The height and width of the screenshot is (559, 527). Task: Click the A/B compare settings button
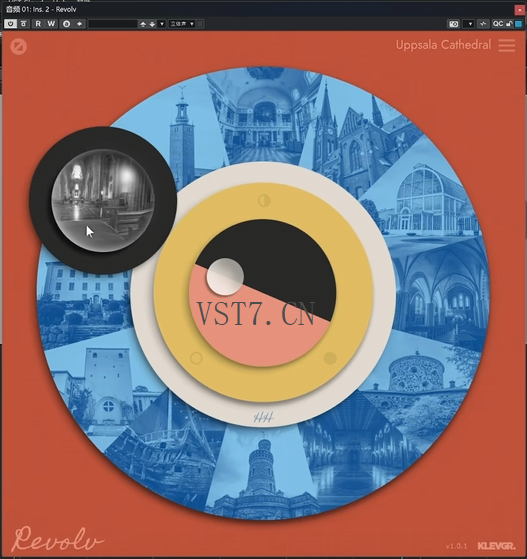click(66, 24)
